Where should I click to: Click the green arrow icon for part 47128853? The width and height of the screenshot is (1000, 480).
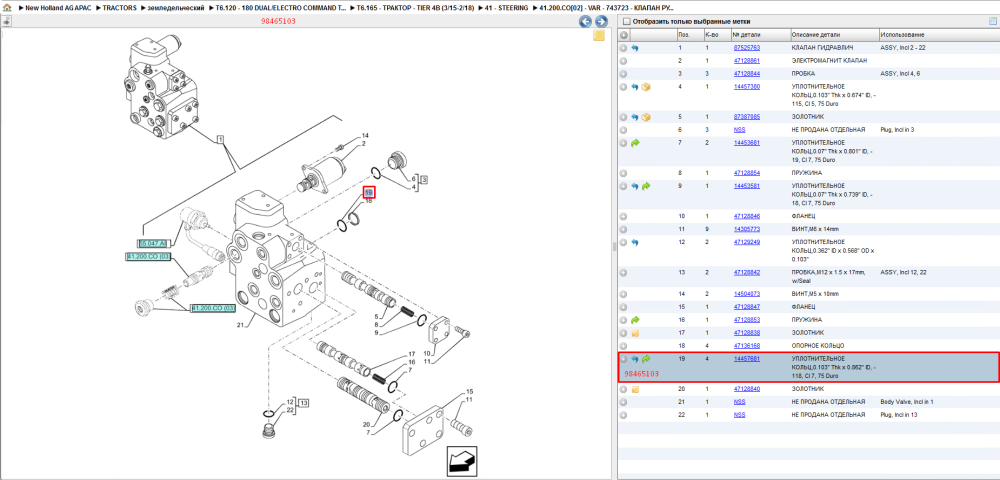[x=635, y=319]
